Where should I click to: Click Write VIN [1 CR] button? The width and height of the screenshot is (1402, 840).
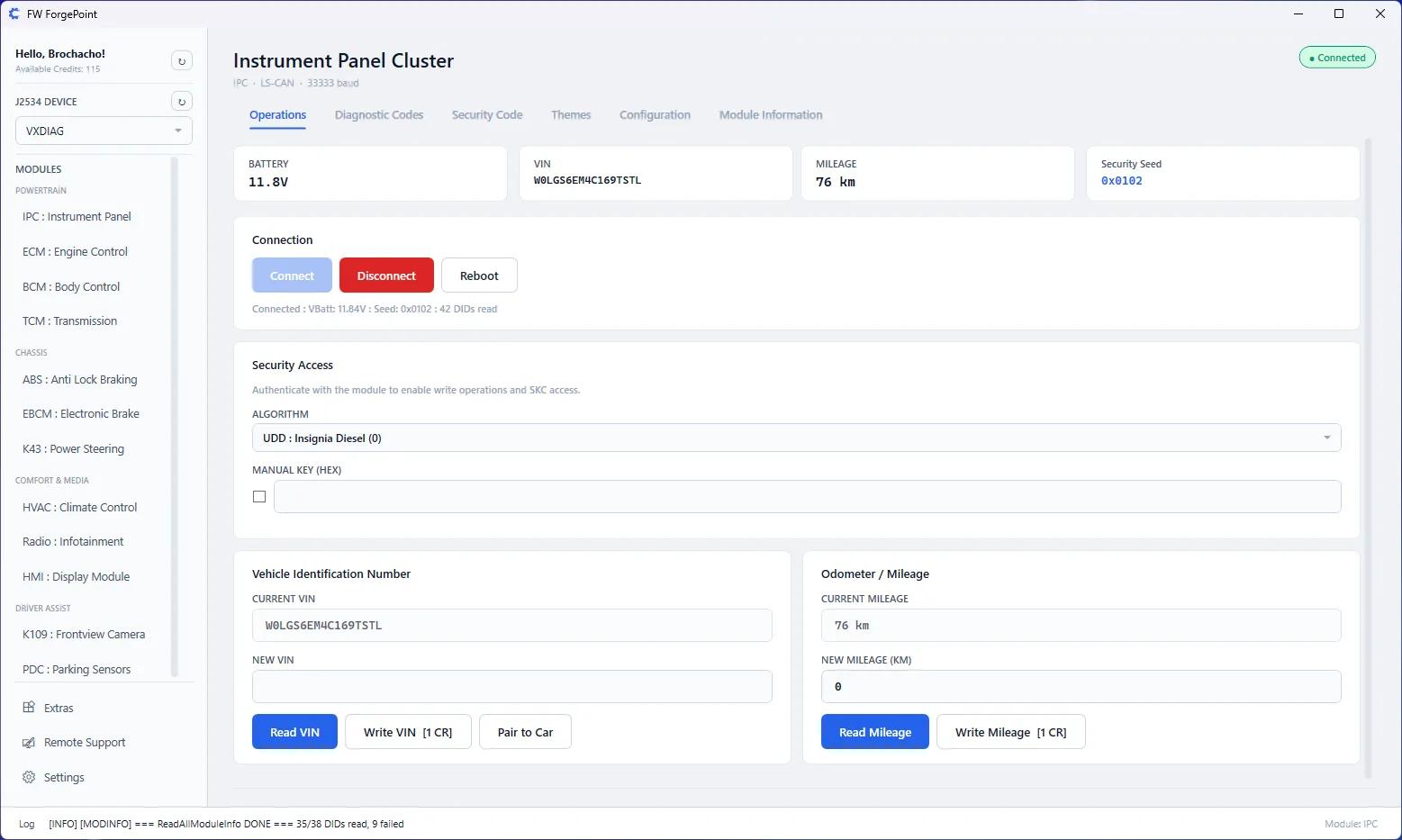408,732
